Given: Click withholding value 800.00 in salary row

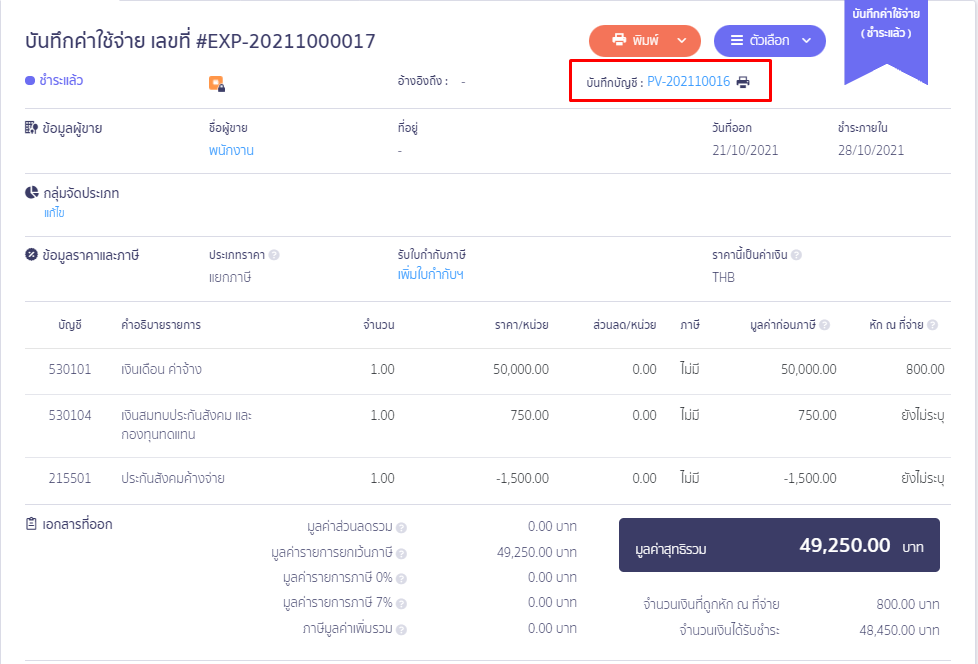Looking at the screenshot, I should point(925,369).
